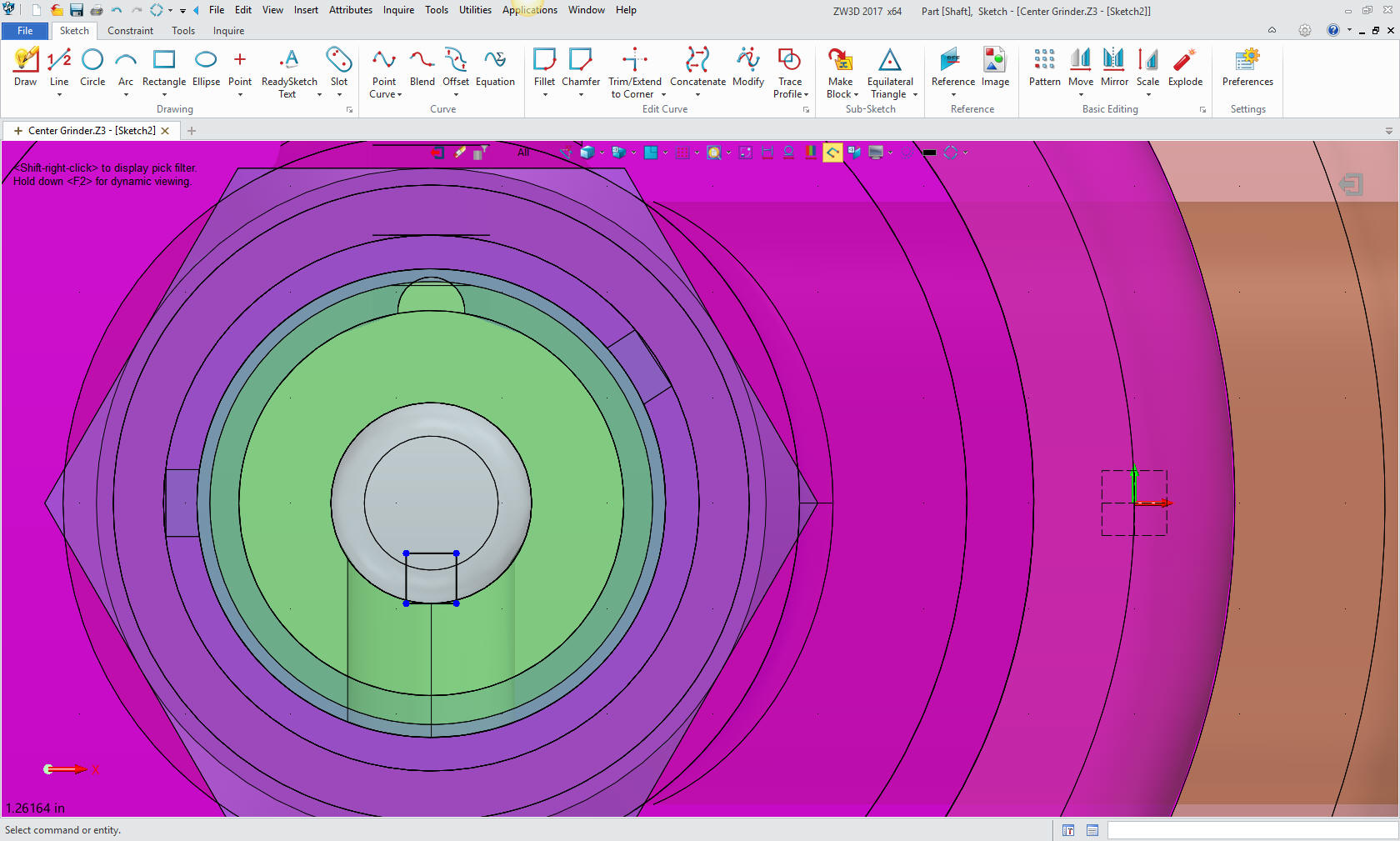Select the Move tool
The width and height of the screenshot is (1400, 841).
tap(1080, 67)
